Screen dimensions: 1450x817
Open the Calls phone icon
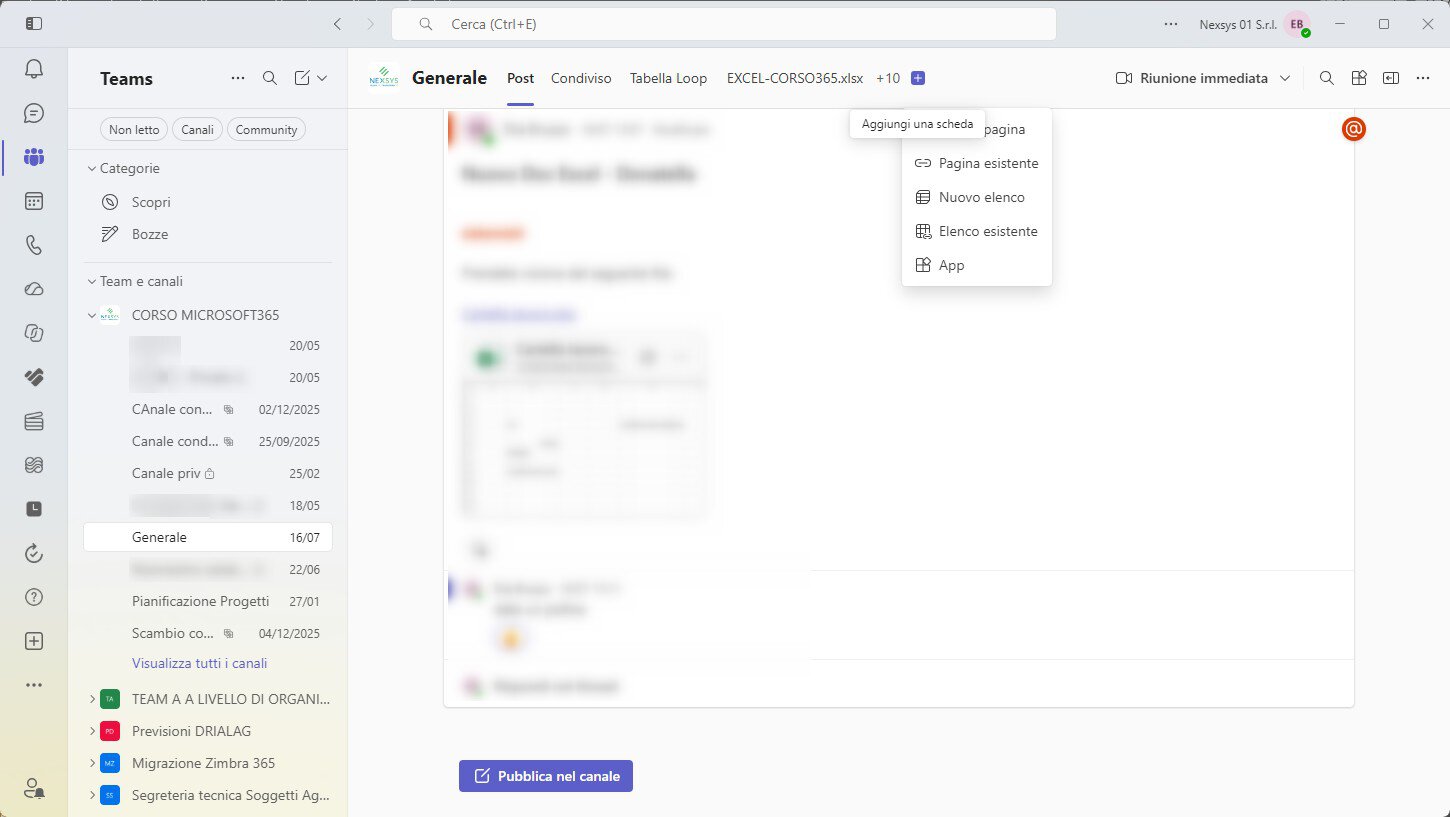pyautogui.click(x=34, y=245)
